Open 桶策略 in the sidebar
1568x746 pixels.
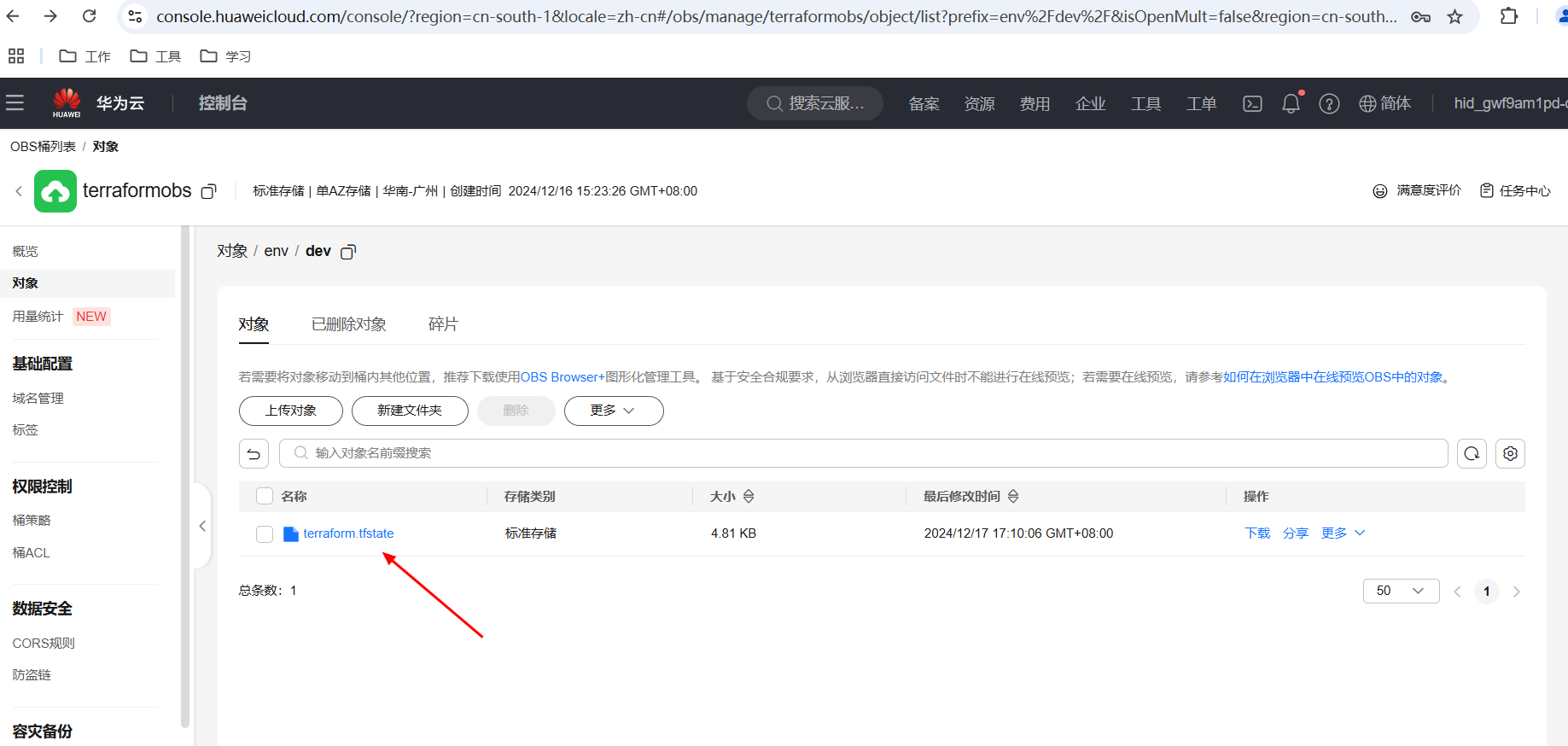(x=32, y=520)
